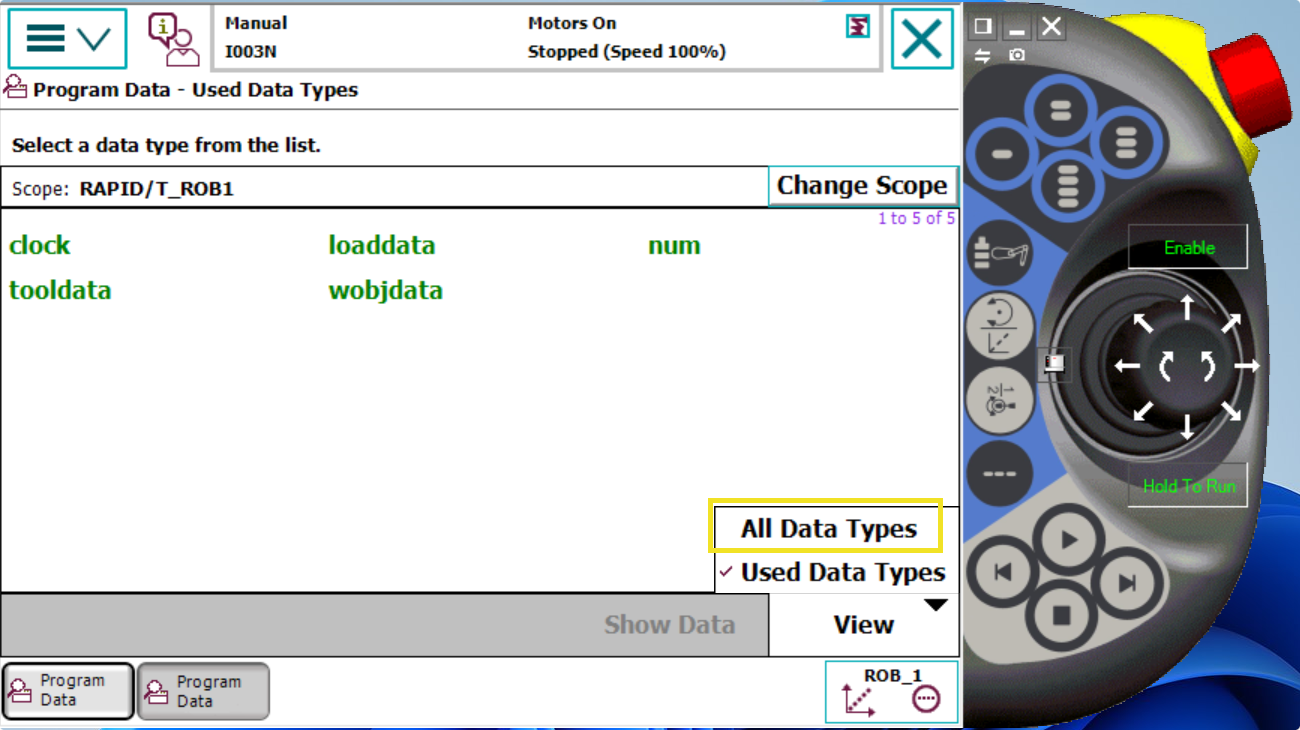
Task: Choose the tooldata data type
Action: 60,291
